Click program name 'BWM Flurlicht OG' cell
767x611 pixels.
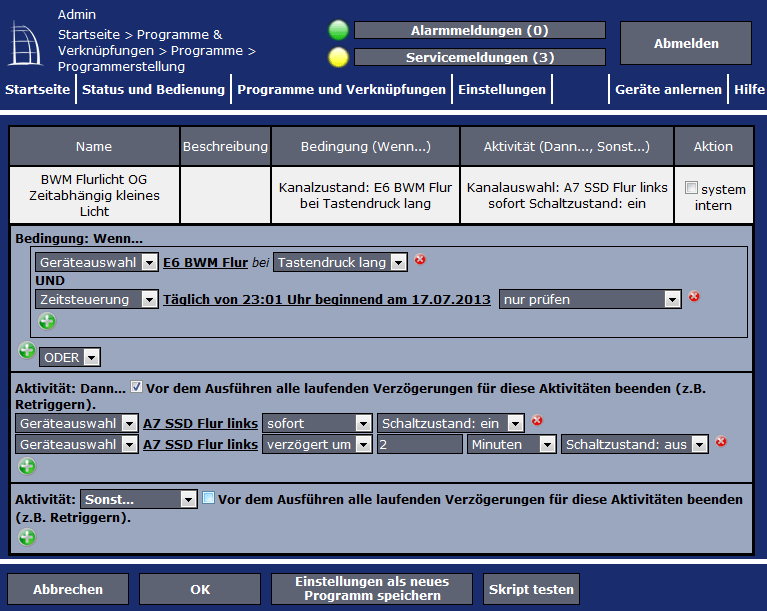94,195
